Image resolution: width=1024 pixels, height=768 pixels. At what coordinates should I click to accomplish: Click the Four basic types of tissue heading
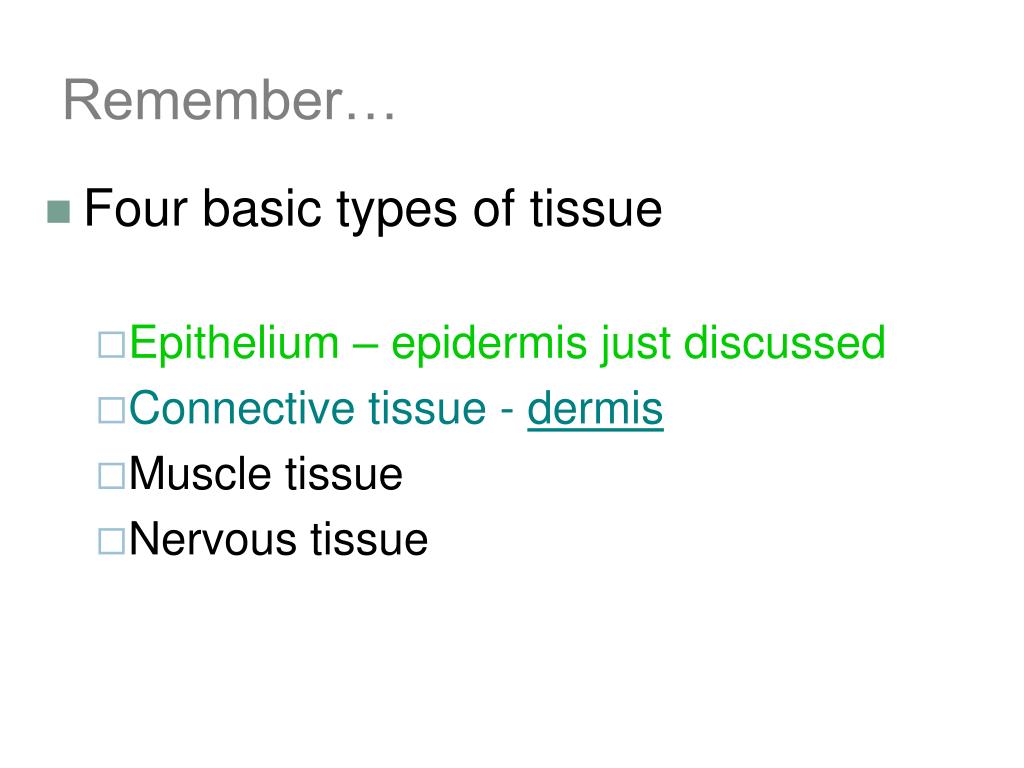coord(373,210)
